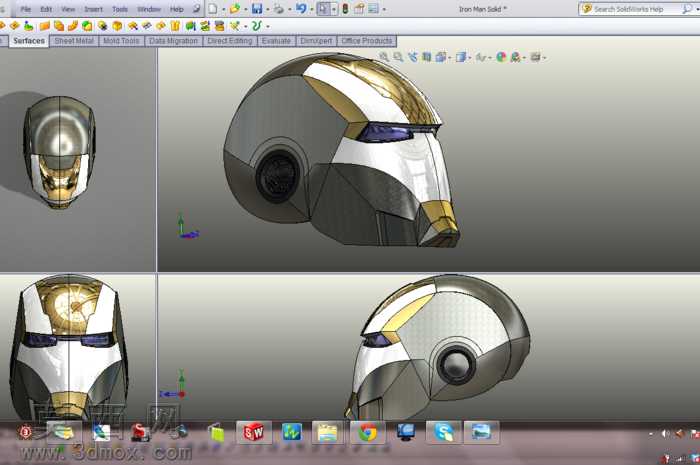This screenshot has height=465, width=700.
Task: Click the bottom-left viewport helmet front view
Action: (69, 348)
